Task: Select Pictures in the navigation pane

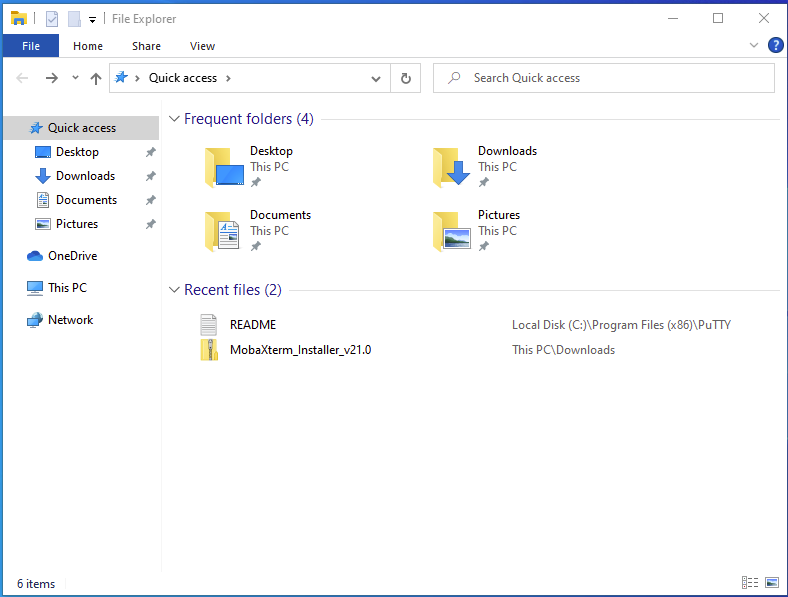Action: point(76,224)
